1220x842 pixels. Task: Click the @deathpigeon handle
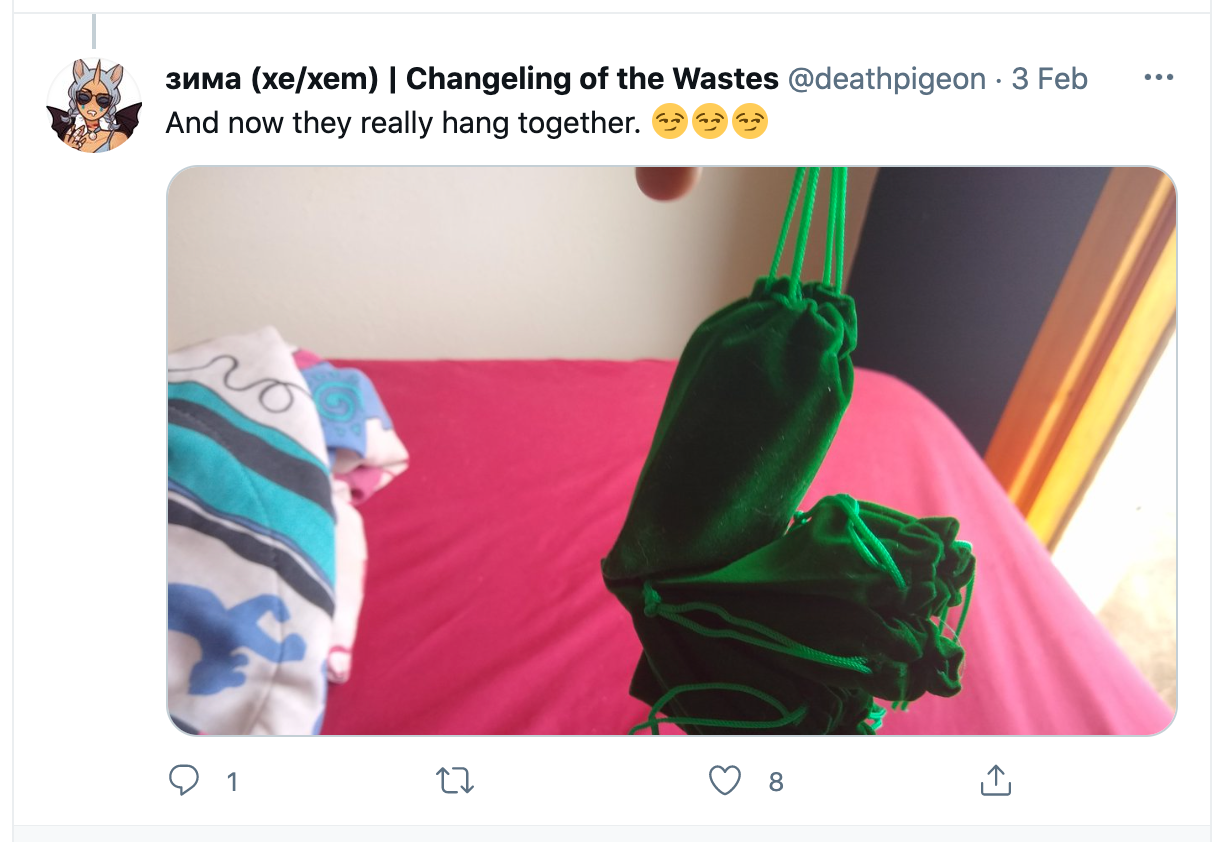(887, 79)
